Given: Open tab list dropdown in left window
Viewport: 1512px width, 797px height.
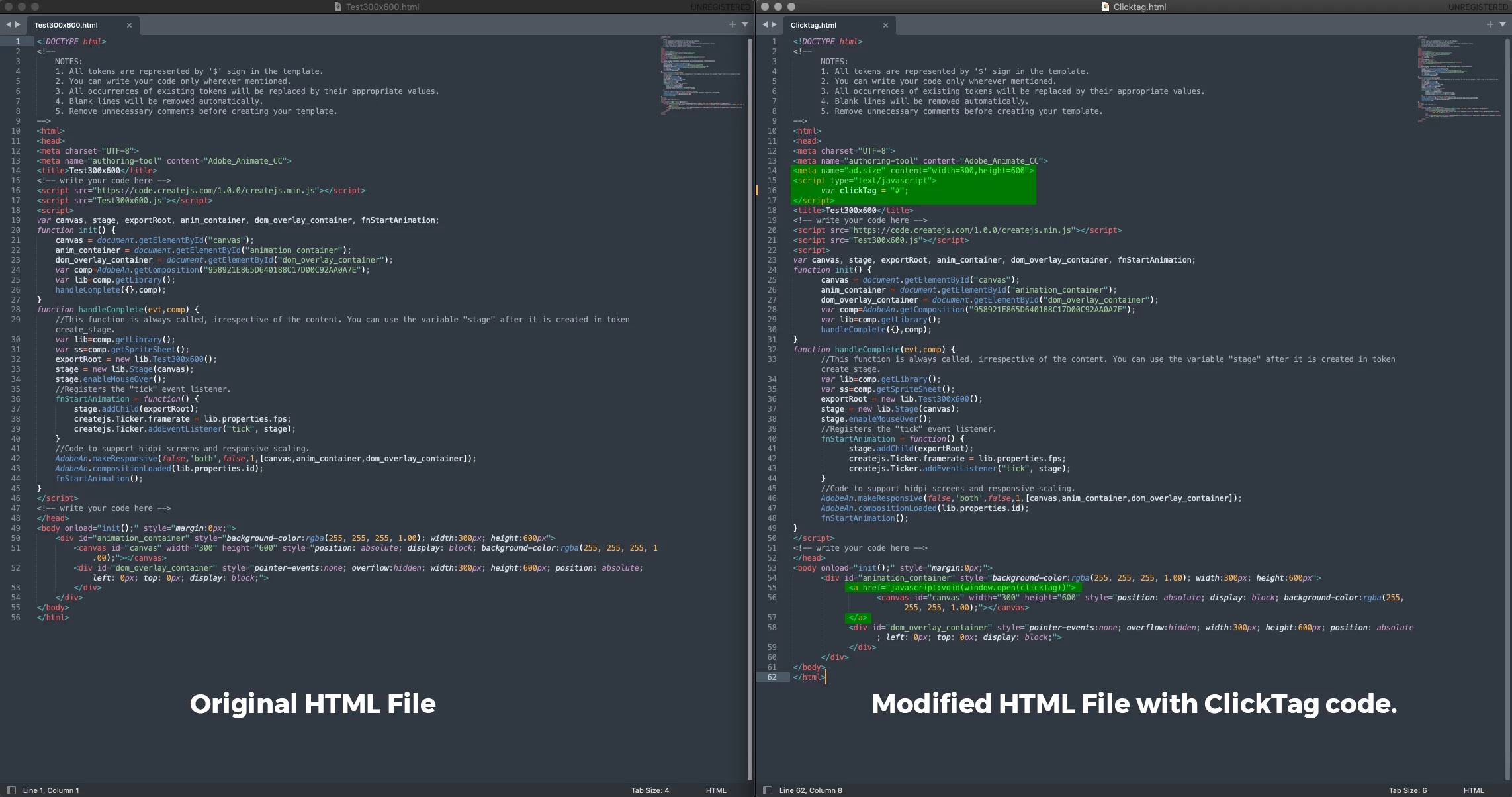Looking at the screenshot, I should (x=745, y=24).
